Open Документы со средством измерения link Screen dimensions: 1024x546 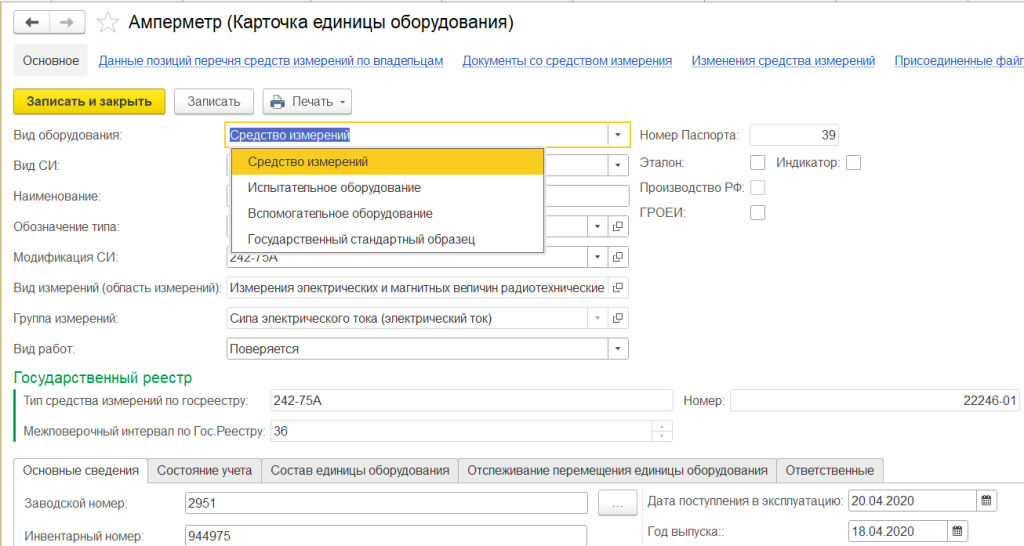click(566, 61)
